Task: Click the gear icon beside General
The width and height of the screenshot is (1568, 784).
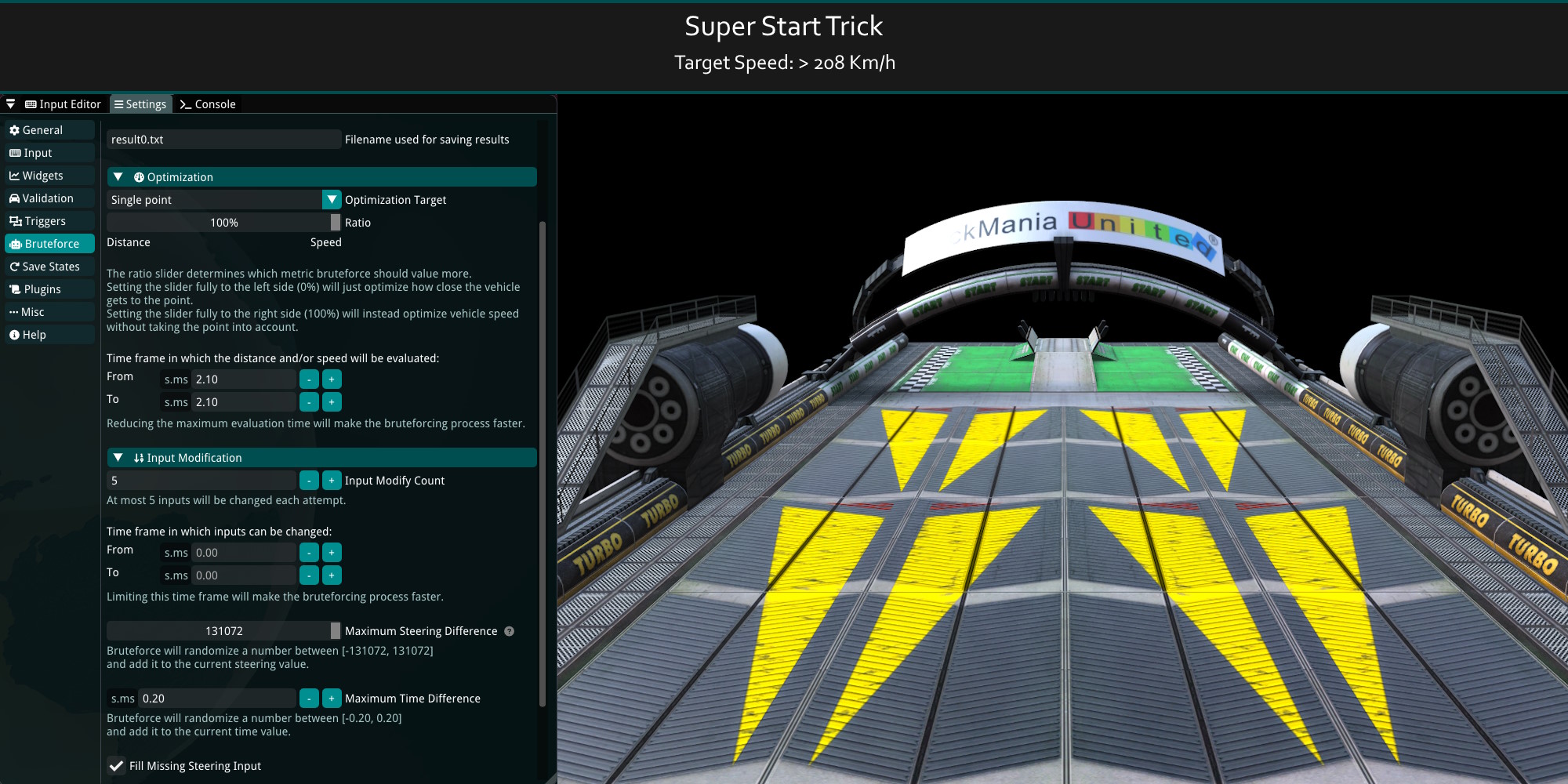Action: point(14,130)
